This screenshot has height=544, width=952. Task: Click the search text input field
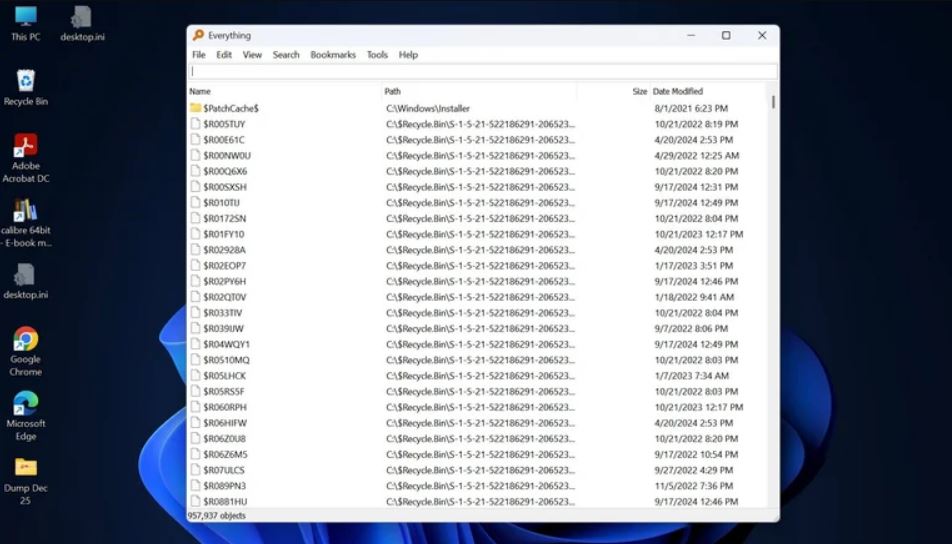[x=482, y=72]
